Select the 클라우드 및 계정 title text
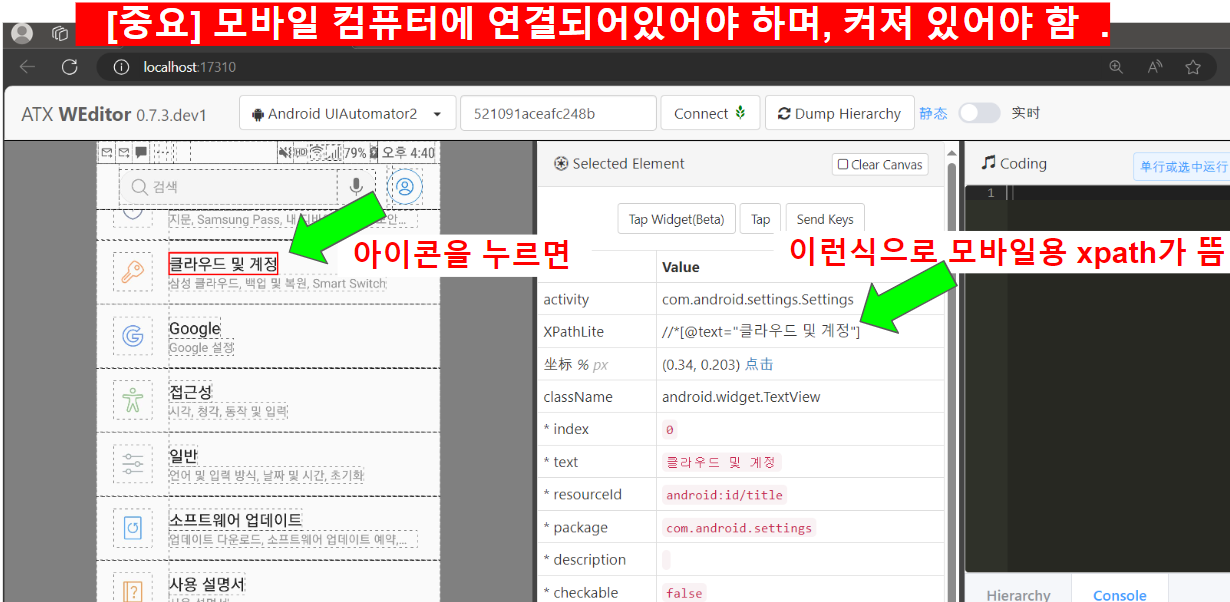Screen dimensions: 1230x602 [x=223, y=264]
